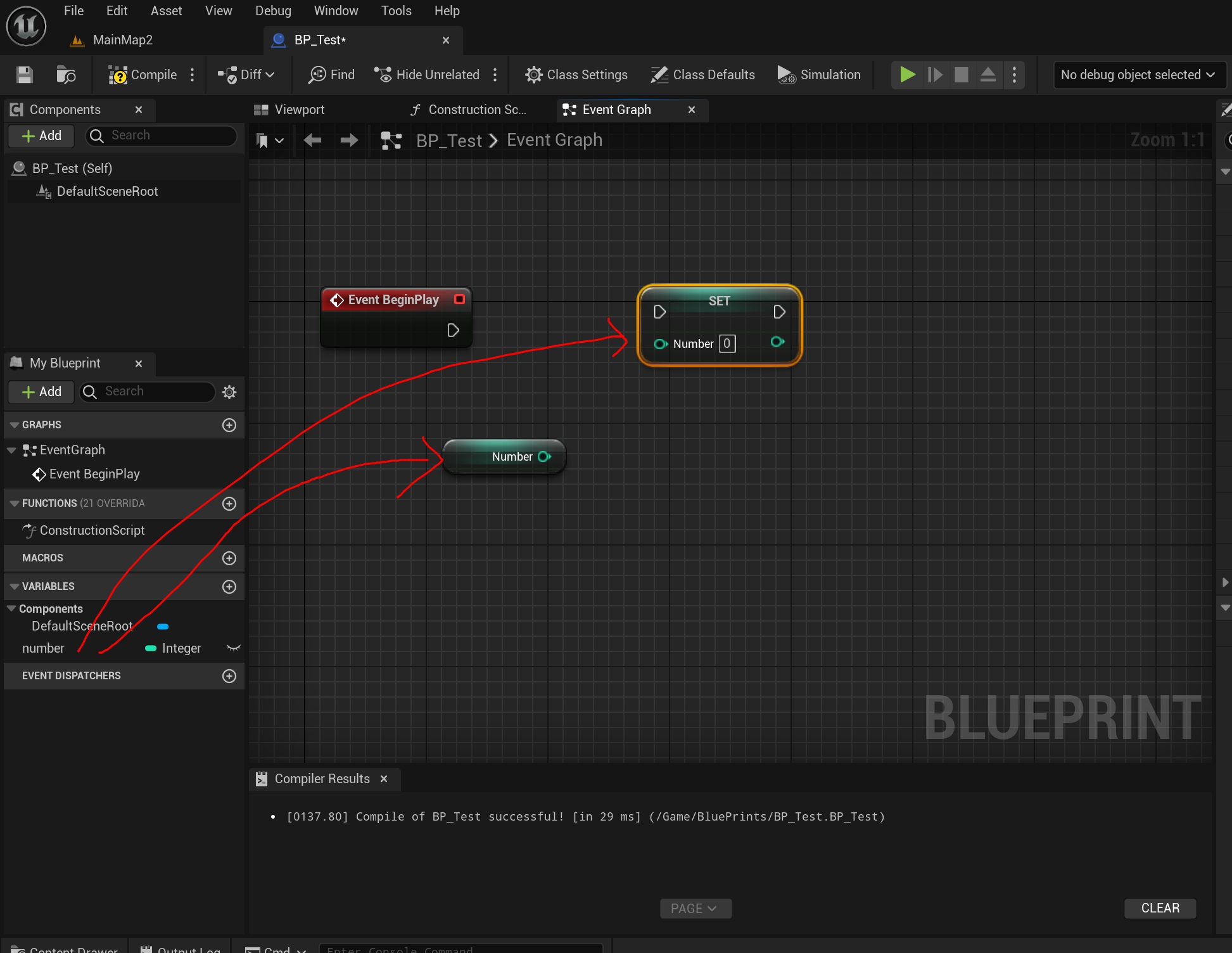This screenshot has width=1232, height=953.
Task: Click the Number getter node output pin
Action: coord(544,457)
